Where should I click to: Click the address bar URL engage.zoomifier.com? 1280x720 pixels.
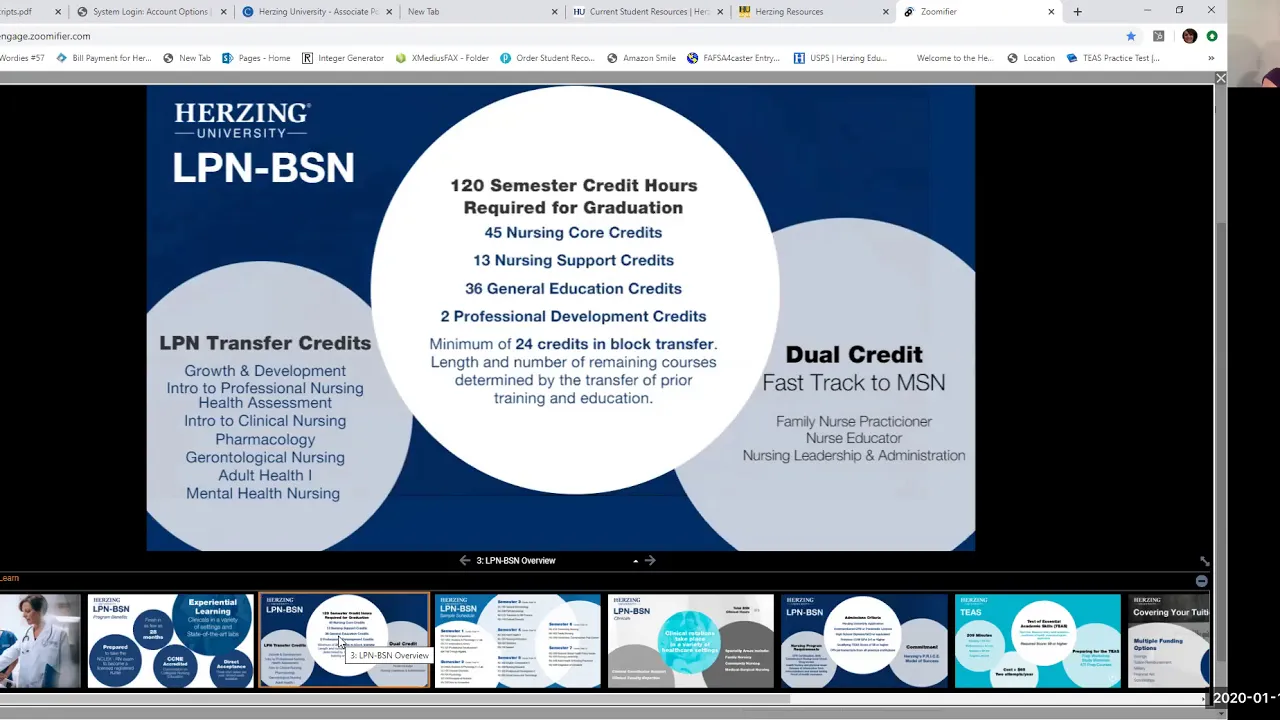(45, 36)
